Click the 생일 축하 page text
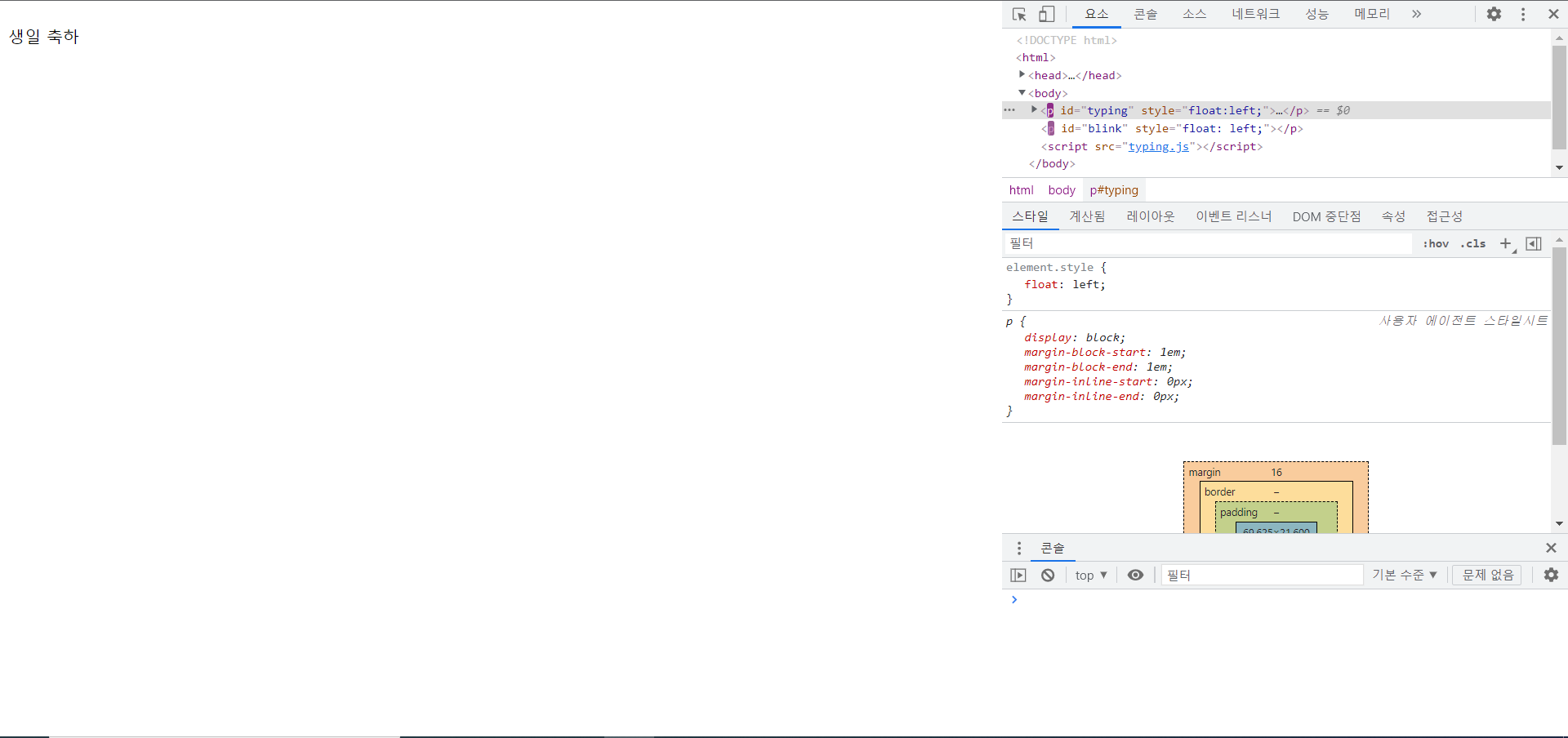Image resolution: width=1568 pixels, height=738 pixels. (x=44, y=37)
